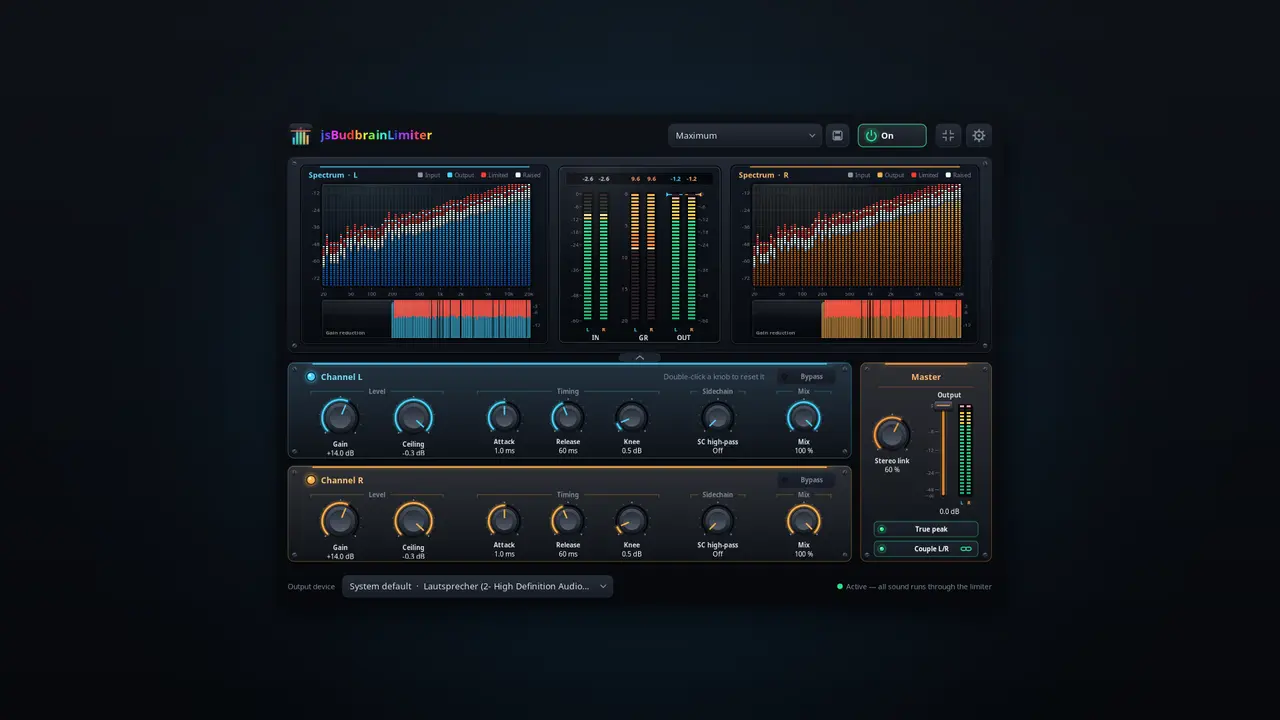Click the Master Output fader handle

[x=943, y=405]
